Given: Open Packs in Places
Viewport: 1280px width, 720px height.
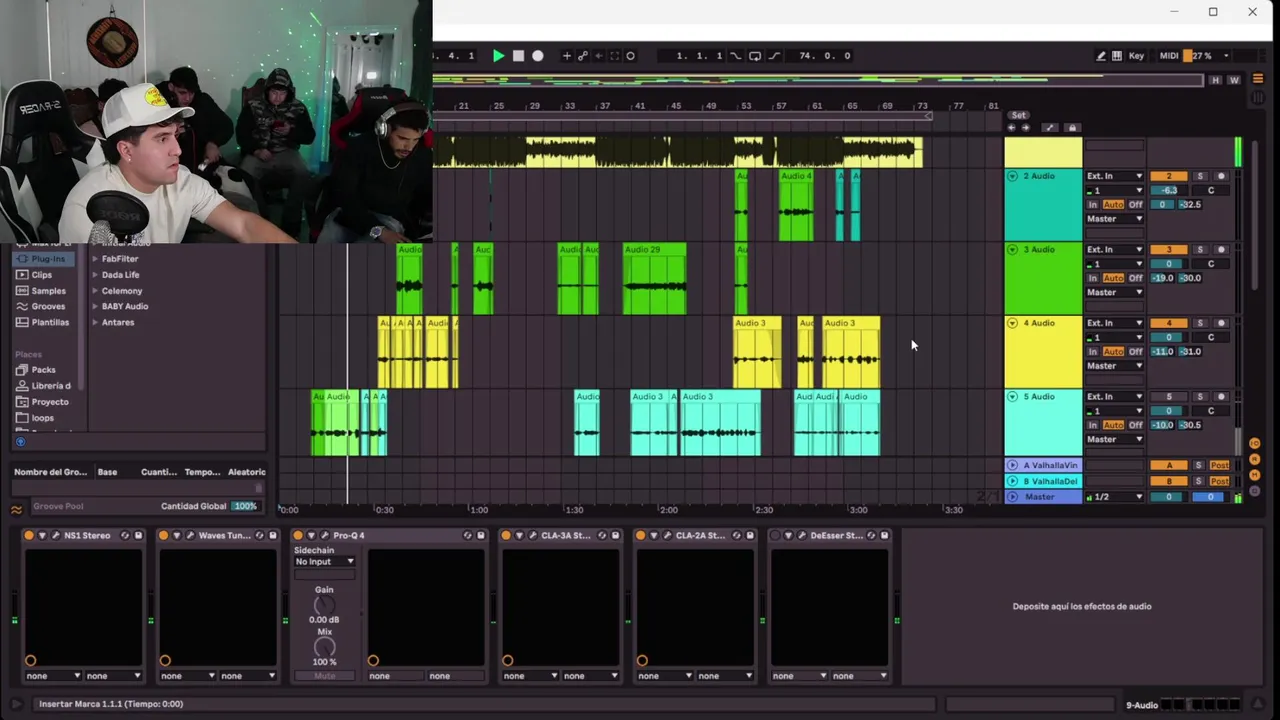Looking at the screenshot, I should click(x=43, y=370).
